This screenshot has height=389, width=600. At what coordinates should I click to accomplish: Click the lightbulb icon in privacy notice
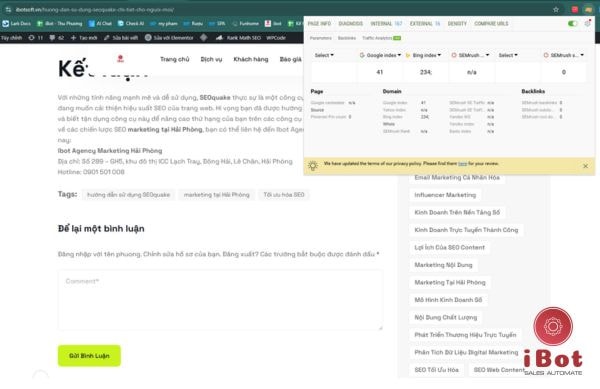[x=313, y=166]
